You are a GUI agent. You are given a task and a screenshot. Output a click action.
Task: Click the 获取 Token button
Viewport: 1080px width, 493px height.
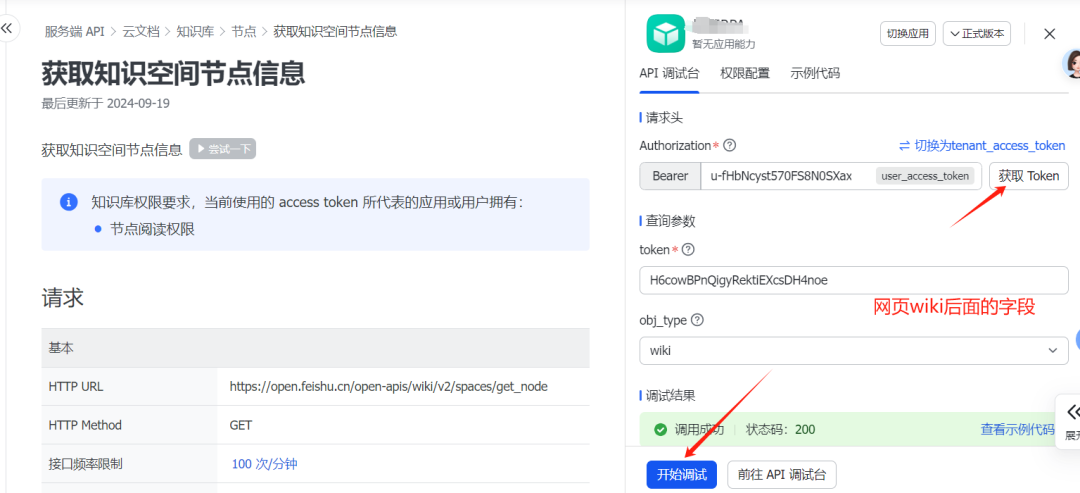coord(1029,176)
